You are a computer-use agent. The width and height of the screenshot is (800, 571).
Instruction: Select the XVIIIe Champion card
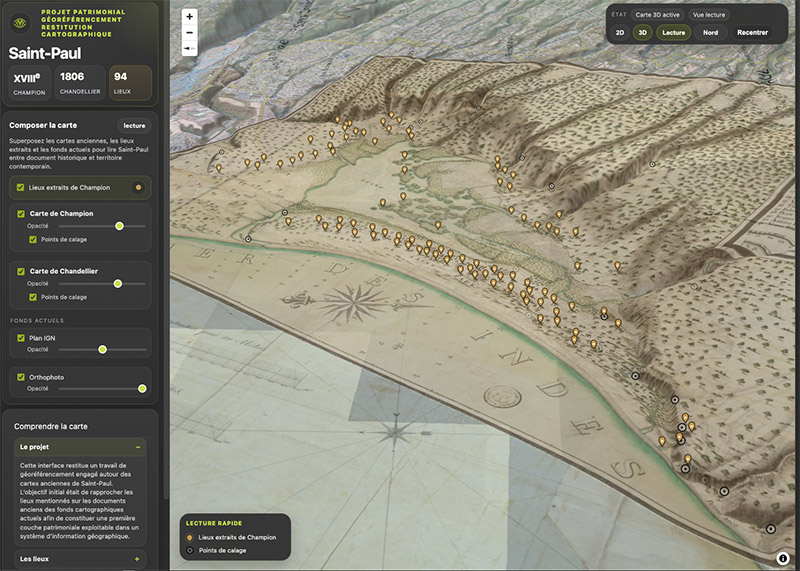pyautogui.click(x=29, y=83)
